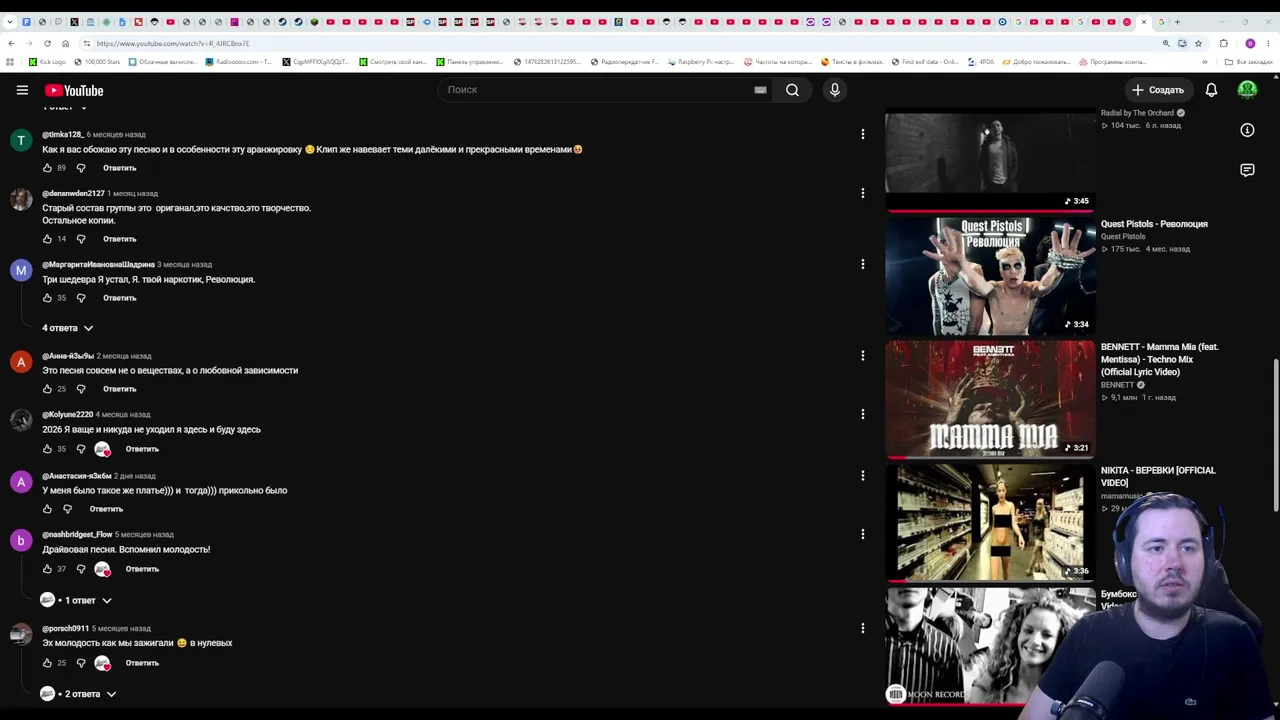Open action menu for @nashbridgest_Flow comment
Screen dimensions: 1280x720
coord(863,534)
